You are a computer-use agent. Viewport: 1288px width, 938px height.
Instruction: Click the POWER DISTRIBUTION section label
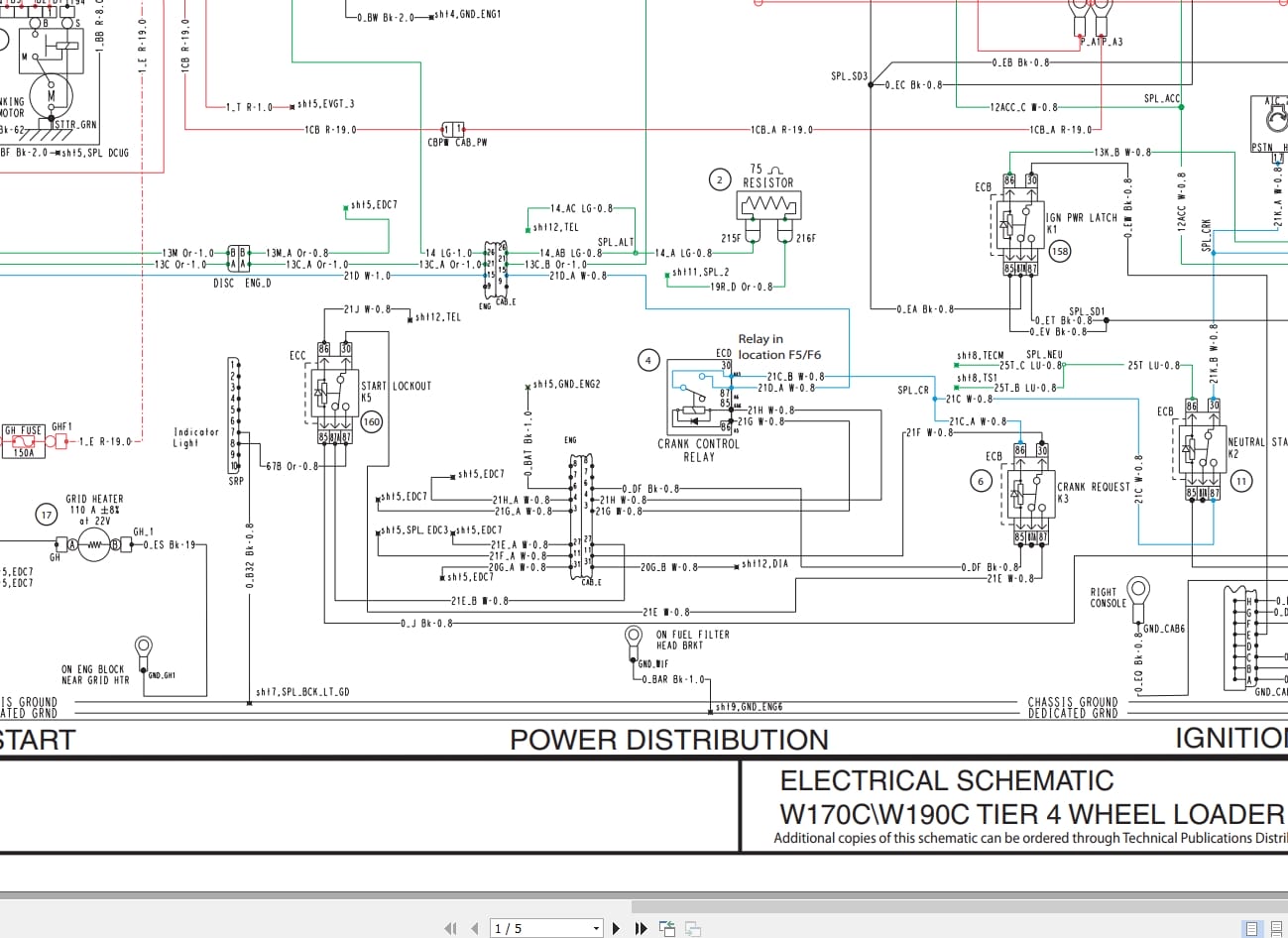pos(669,740)
